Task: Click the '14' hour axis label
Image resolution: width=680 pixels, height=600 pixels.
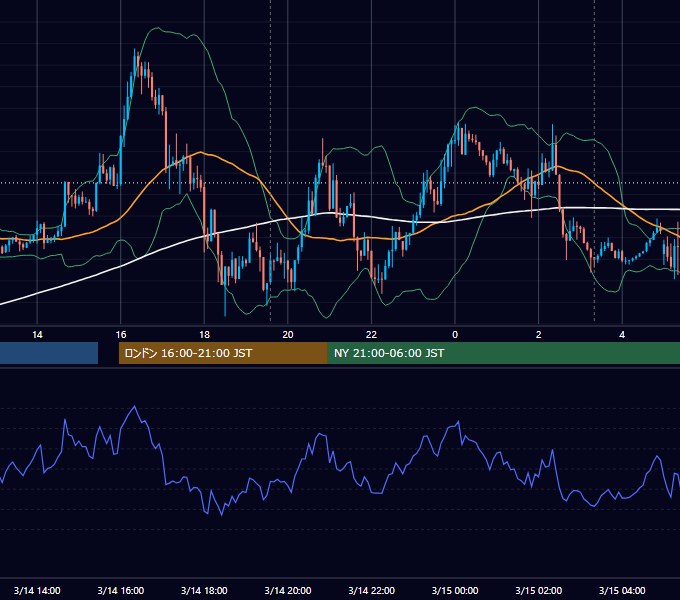Action: [37, 335]
